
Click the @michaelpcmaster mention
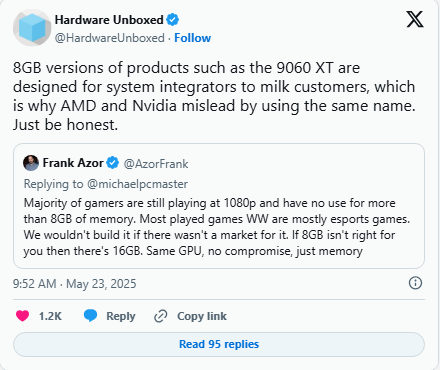(x=137, y=184)
